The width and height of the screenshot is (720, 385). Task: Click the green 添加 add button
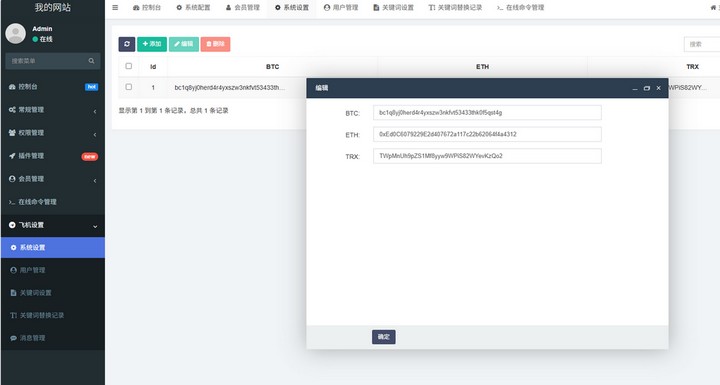(152, 44)
